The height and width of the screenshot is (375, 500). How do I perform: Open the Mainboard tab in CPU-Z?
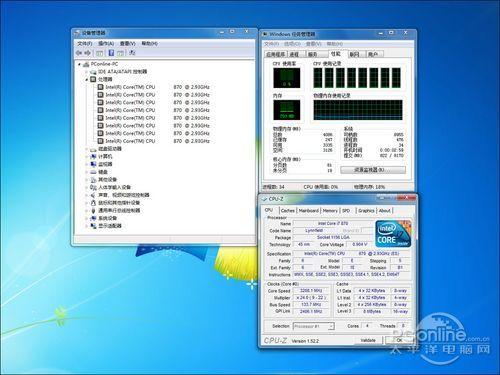coord(309,211)
